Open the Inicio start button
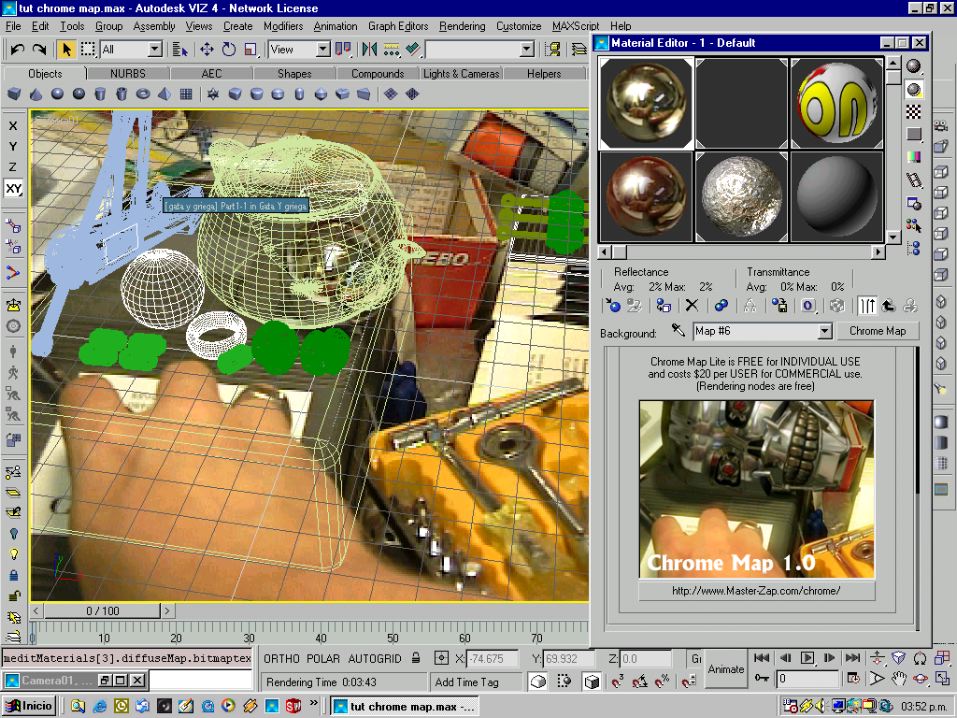957x718 pixels. (29, 706)
